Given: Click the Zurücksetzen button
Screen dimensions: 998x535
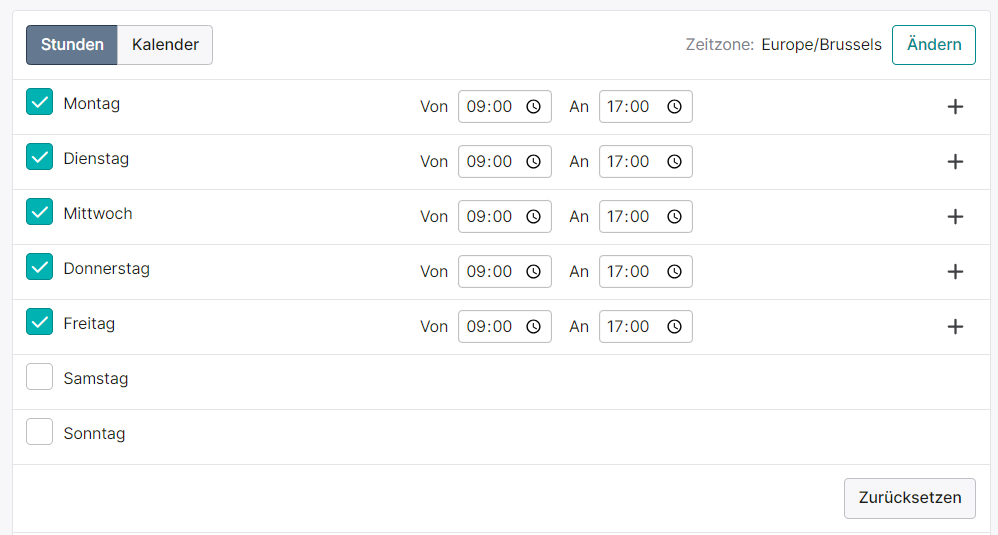Looking at the screenshot, I should [x=910, y=498].
